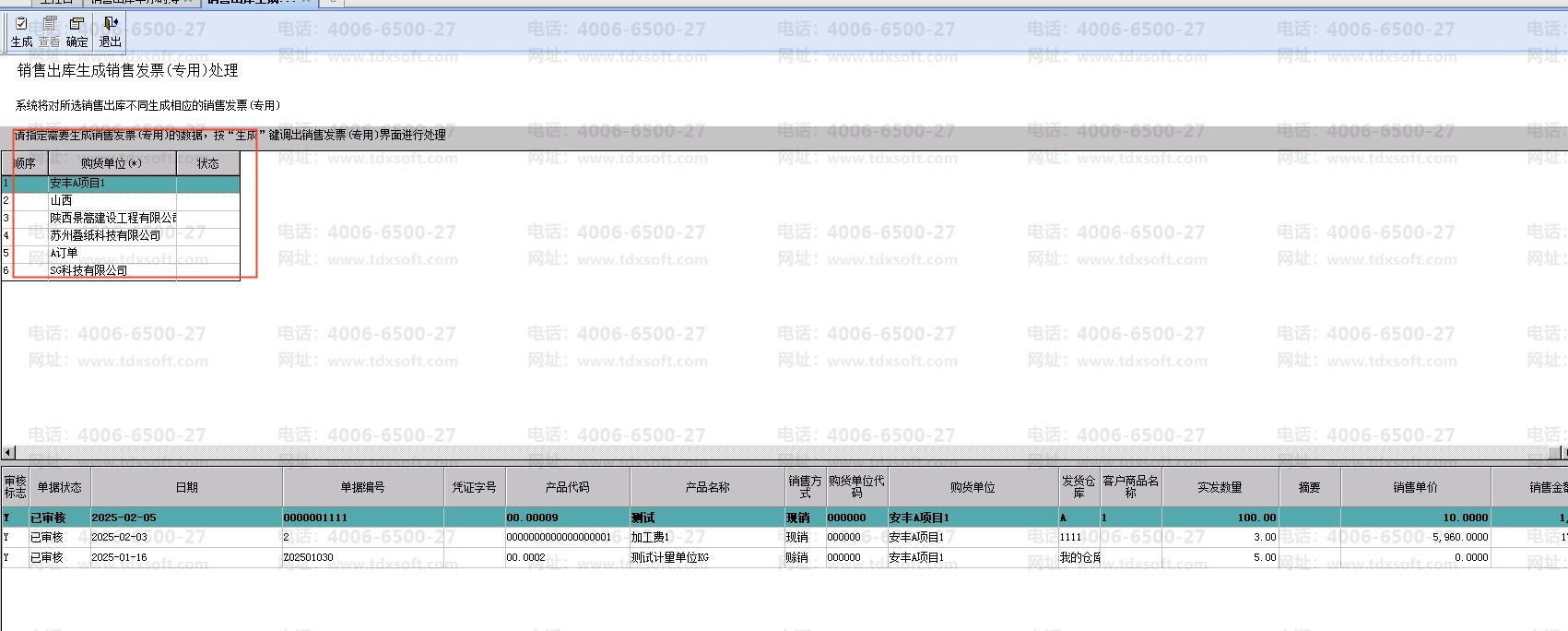Select 陕西景落建设工程有限公司 in buyer list

(121, 219)
